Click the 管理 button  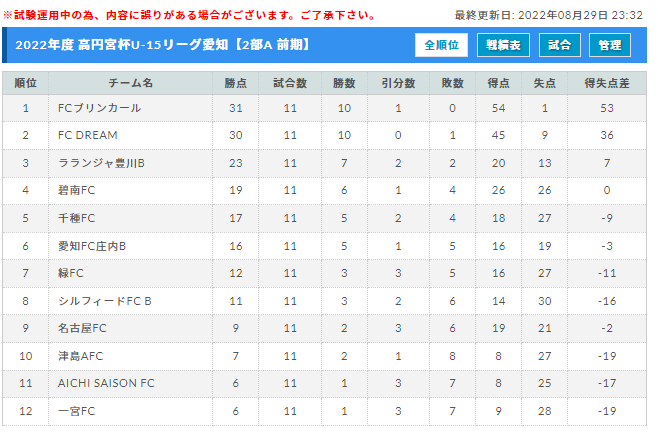[x=610, y=45]
